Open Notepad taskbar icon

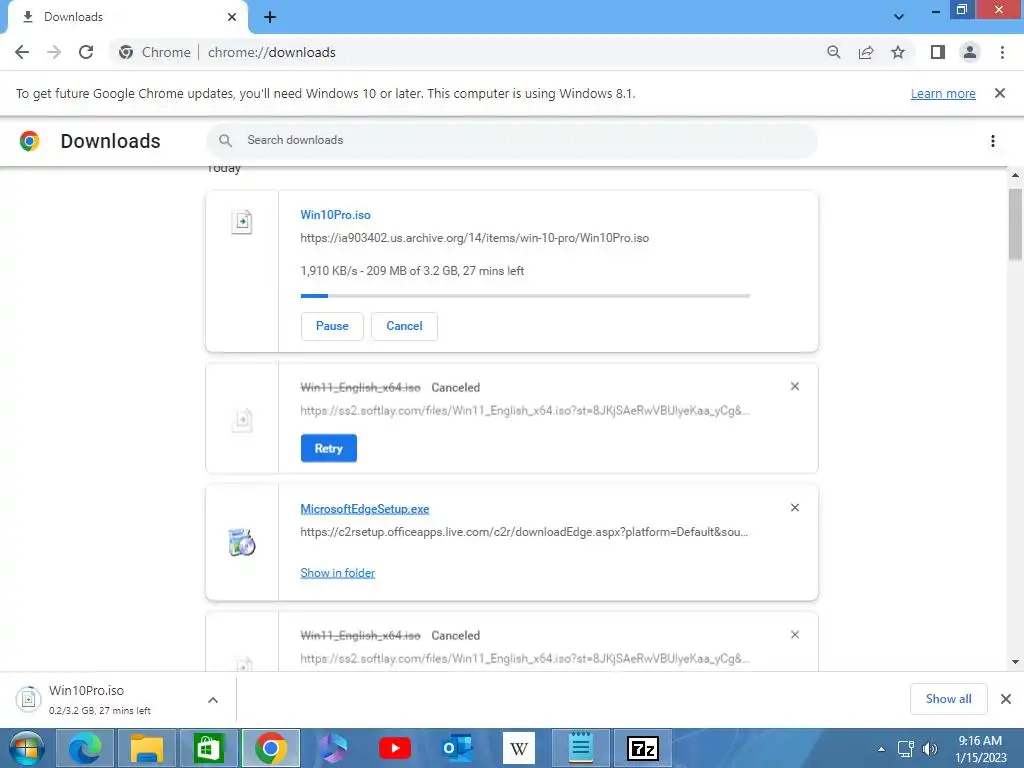580,748
